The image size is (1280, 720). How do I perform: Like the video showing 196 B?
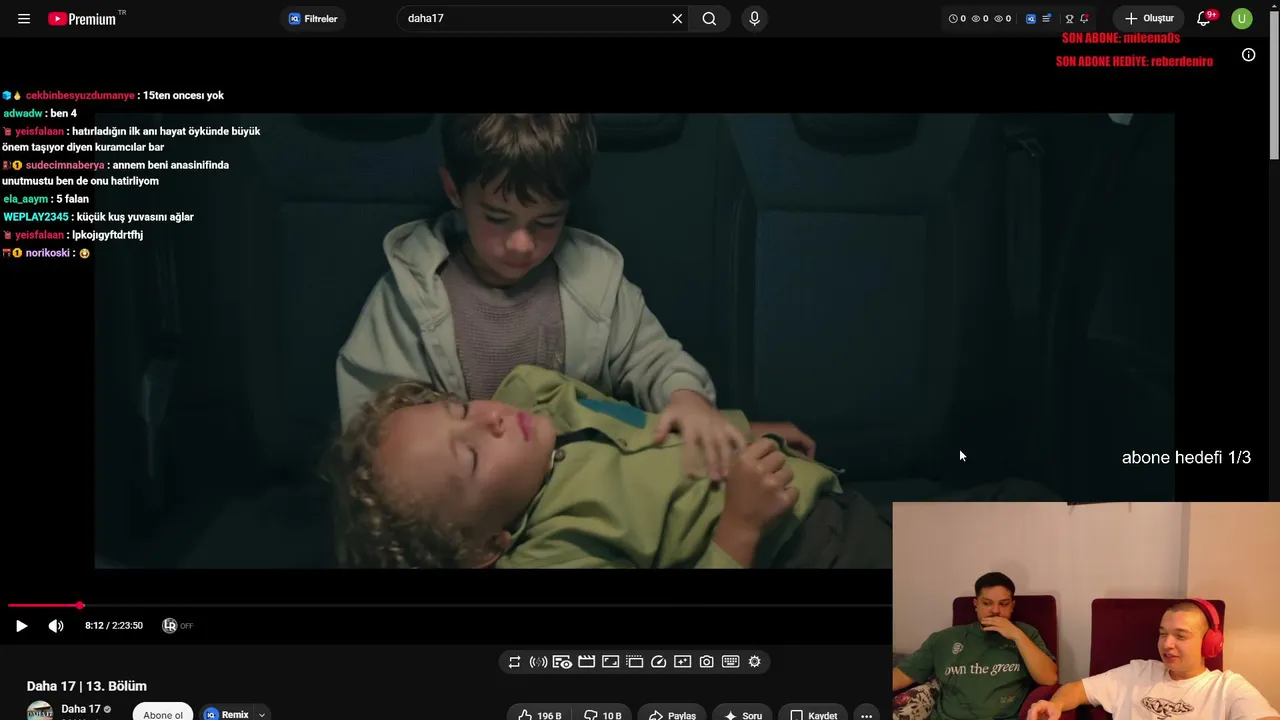point(539,715)
